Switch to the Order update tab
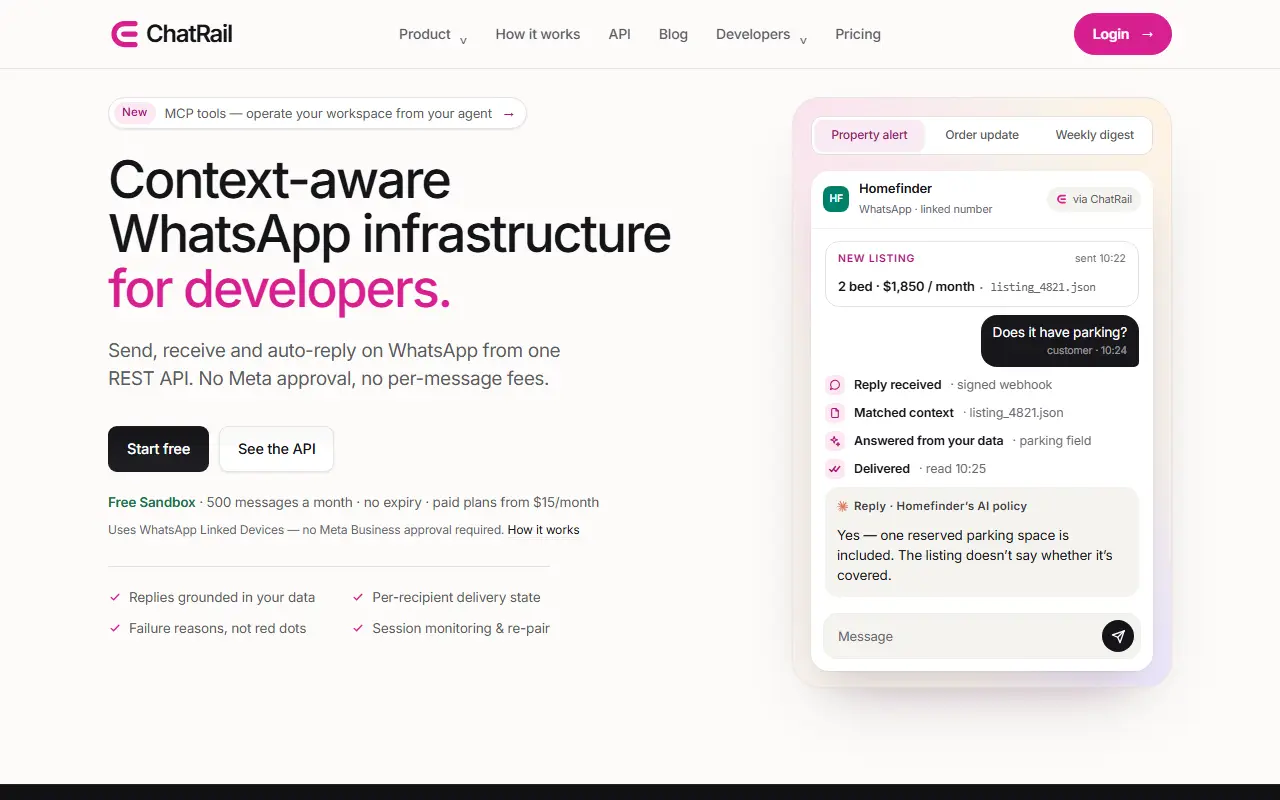1280x800 pixels. [982, 135]
